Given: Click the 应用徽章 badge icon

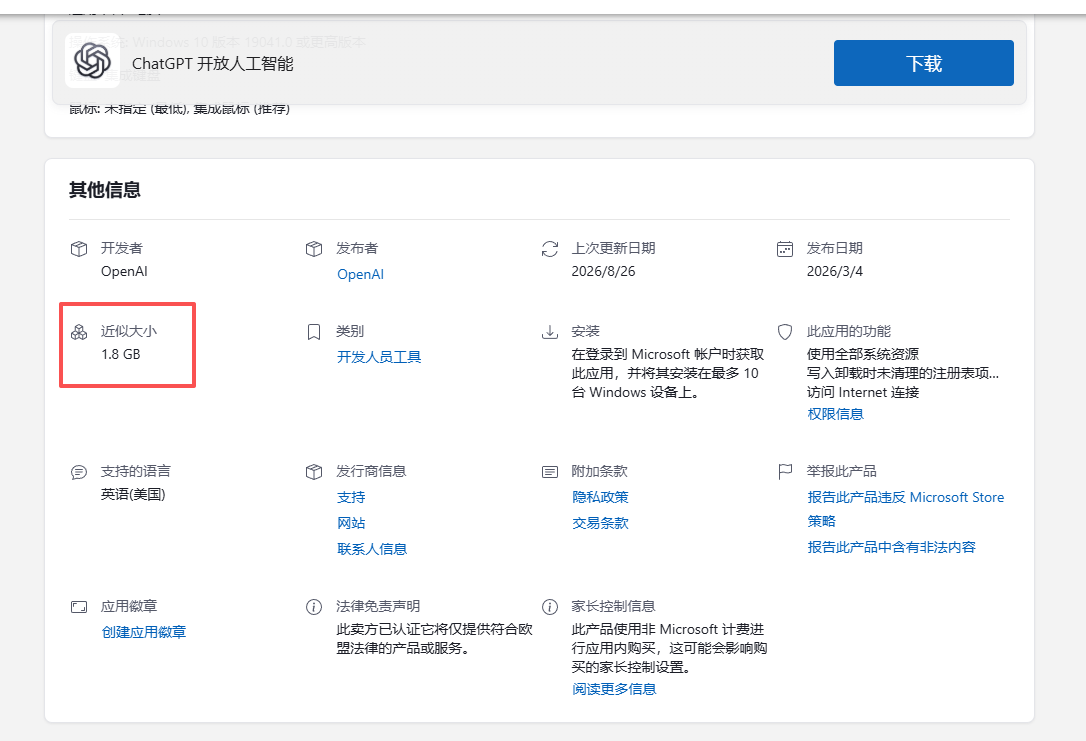Looking at the screenshot, I should (x=79, y=607).
